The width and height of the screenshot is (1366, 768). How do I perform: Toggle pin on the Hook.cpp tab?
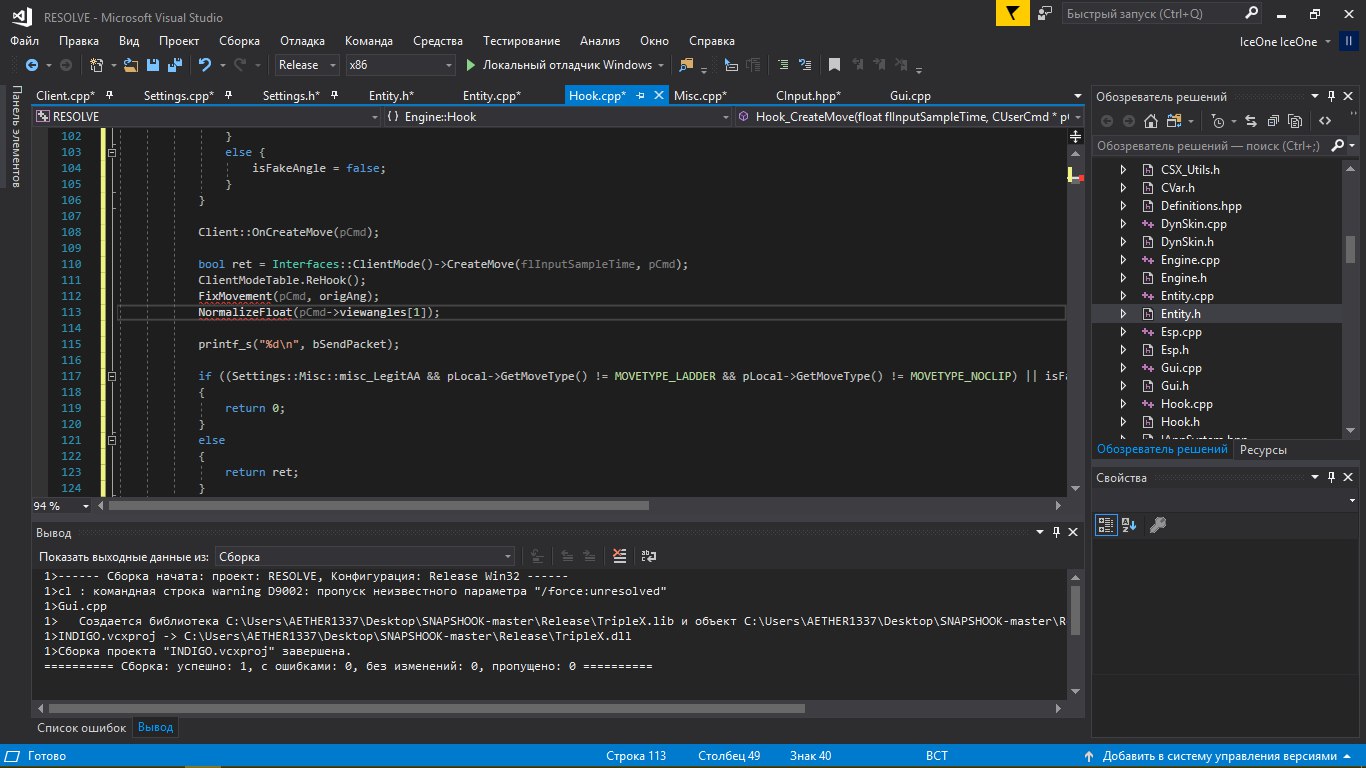[641, 96]
